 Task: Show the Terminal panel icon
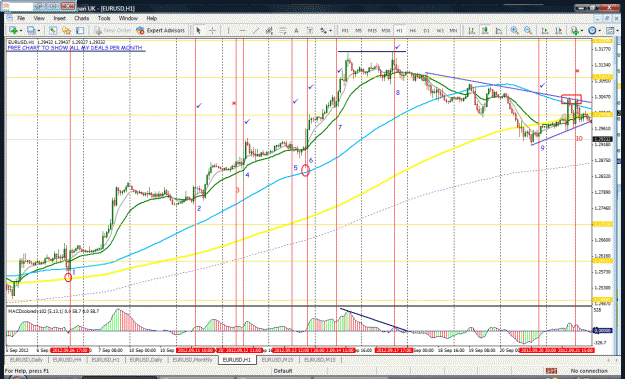pyautogui.click(x=80, y=30)
